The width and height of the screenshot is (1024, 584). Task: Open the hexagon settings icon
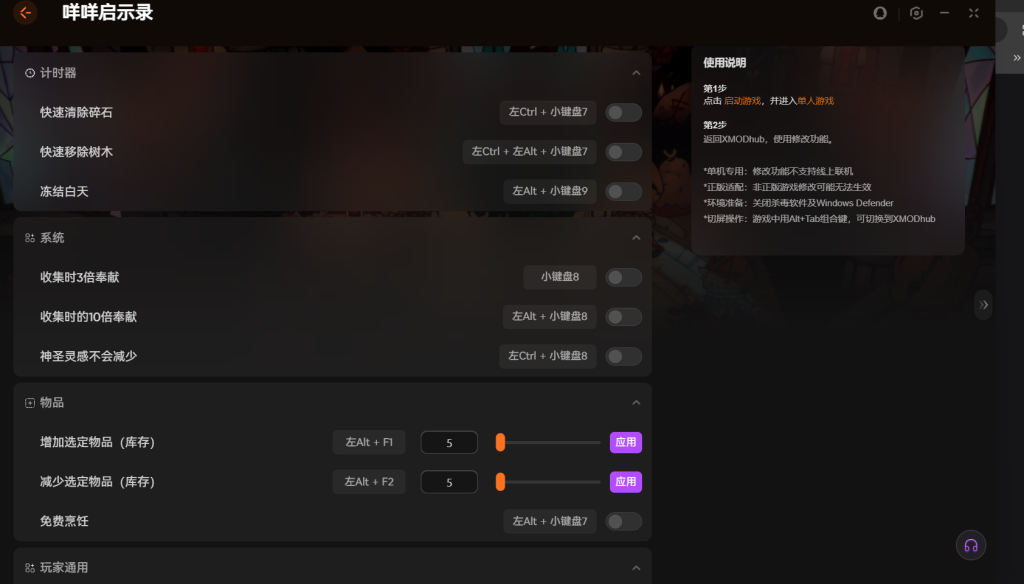(x=916, y=13)
